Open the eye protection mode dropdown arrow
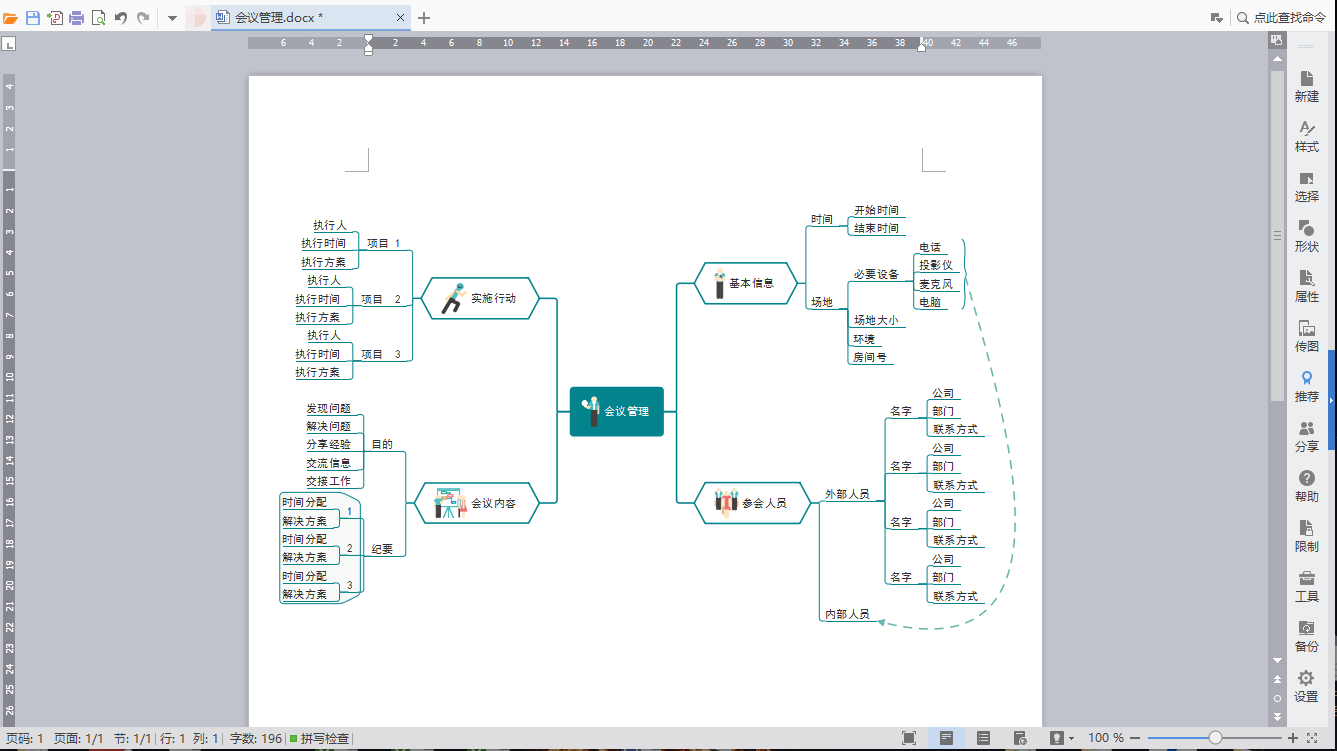This screenshot has height=751, width=1337. pos(1071,739)
